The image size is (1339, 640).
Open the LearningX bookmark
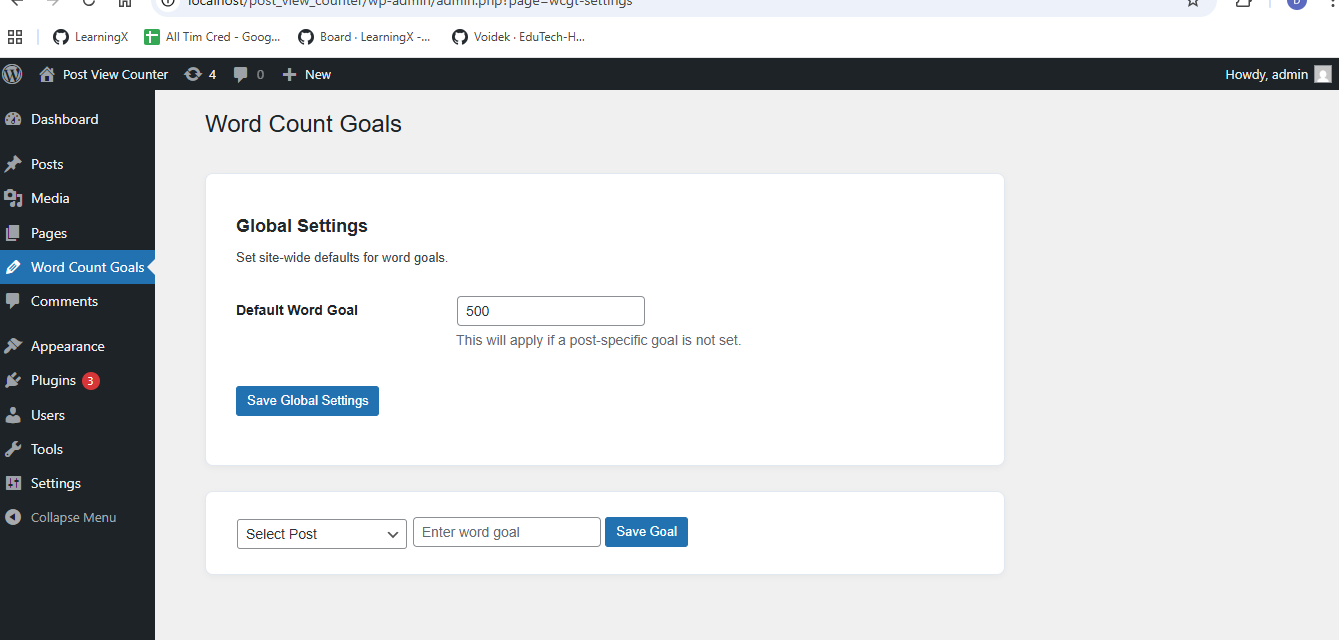coord(90,36)
